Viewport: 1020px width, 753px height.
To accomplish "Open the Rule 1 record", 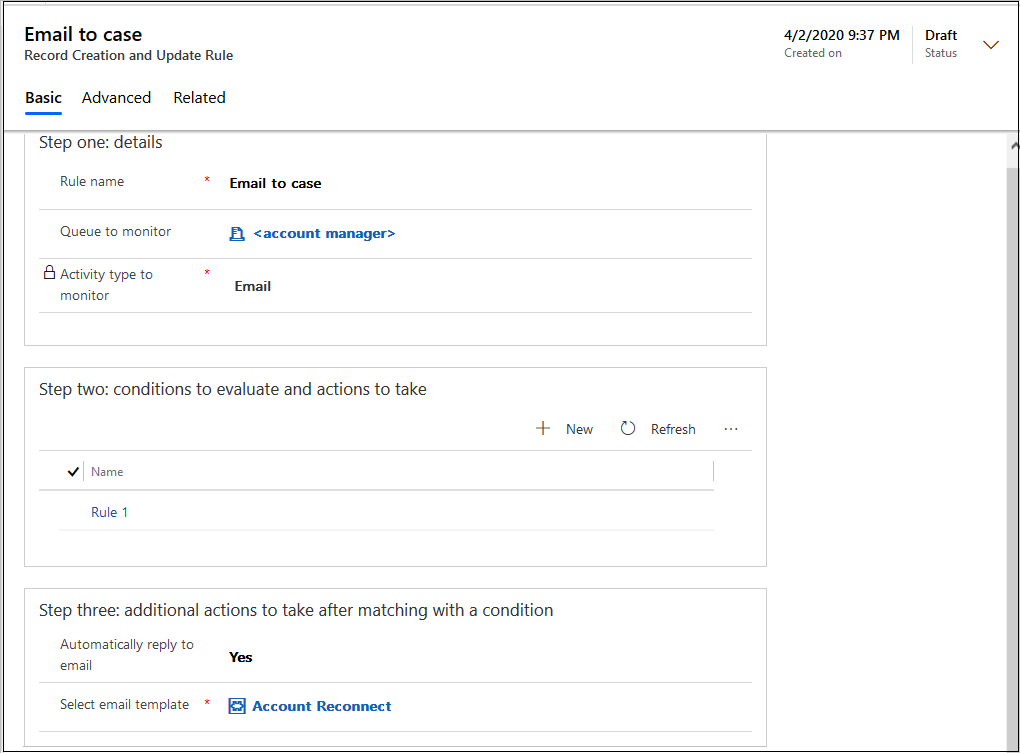I will [109, 512].
